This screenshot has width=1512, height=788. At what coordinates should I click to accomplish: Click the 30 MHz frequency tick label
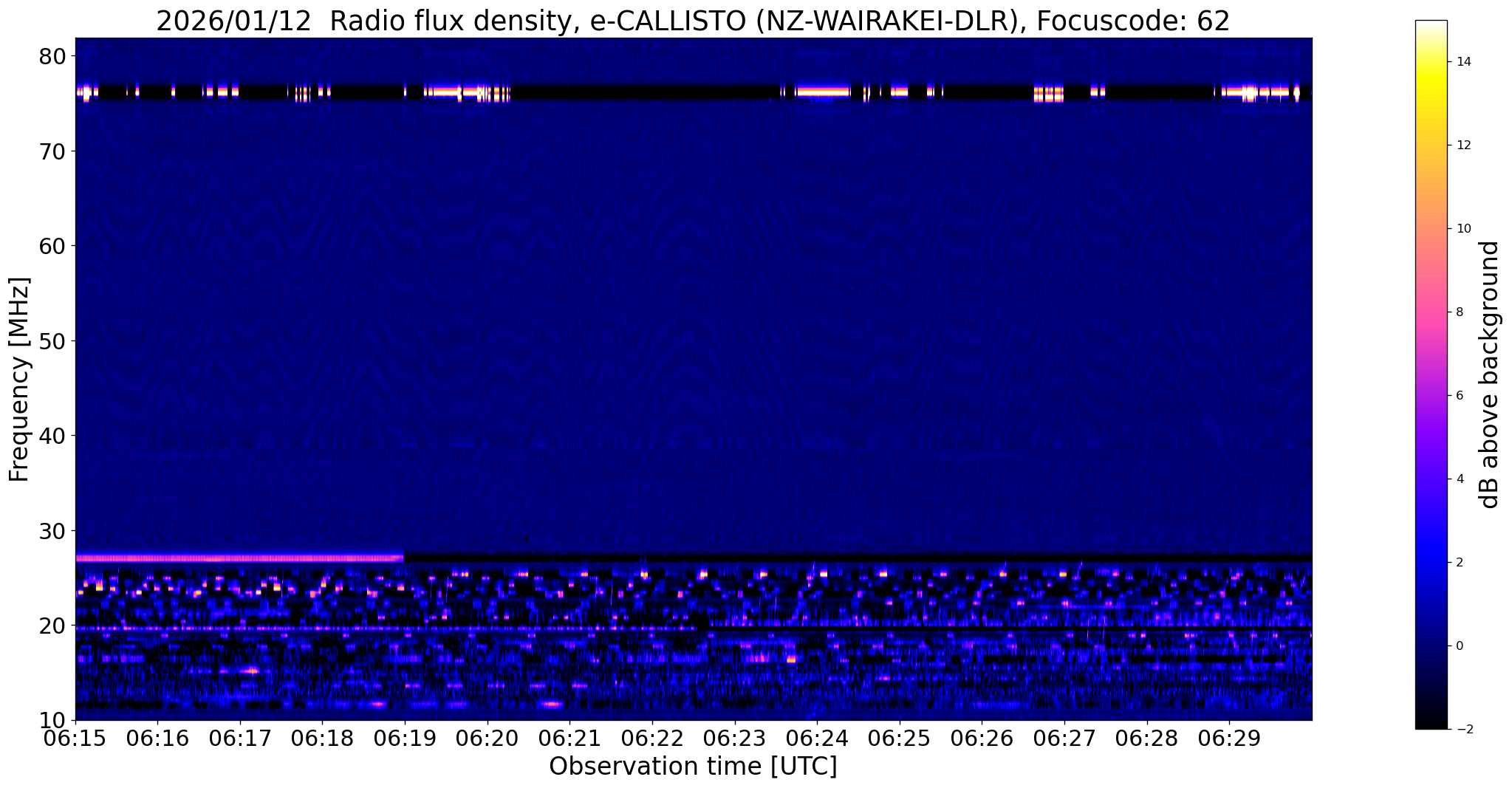tap(52, 531)
